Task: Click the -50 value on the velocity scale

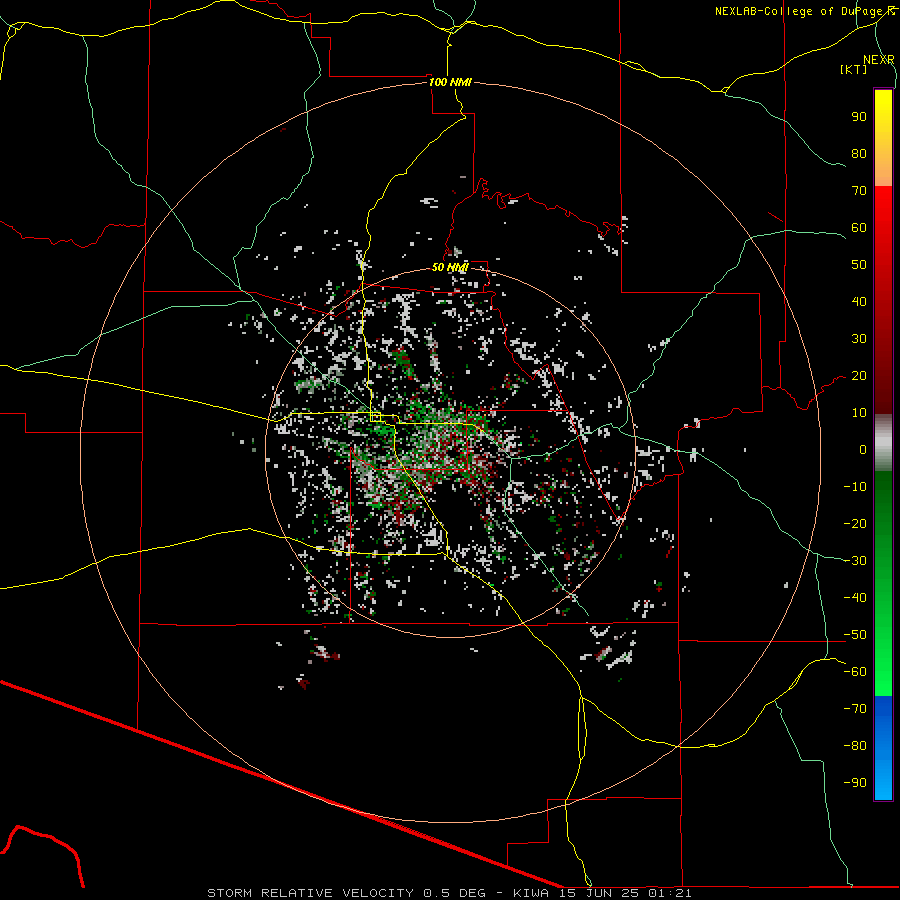Action: pos(855,635)
